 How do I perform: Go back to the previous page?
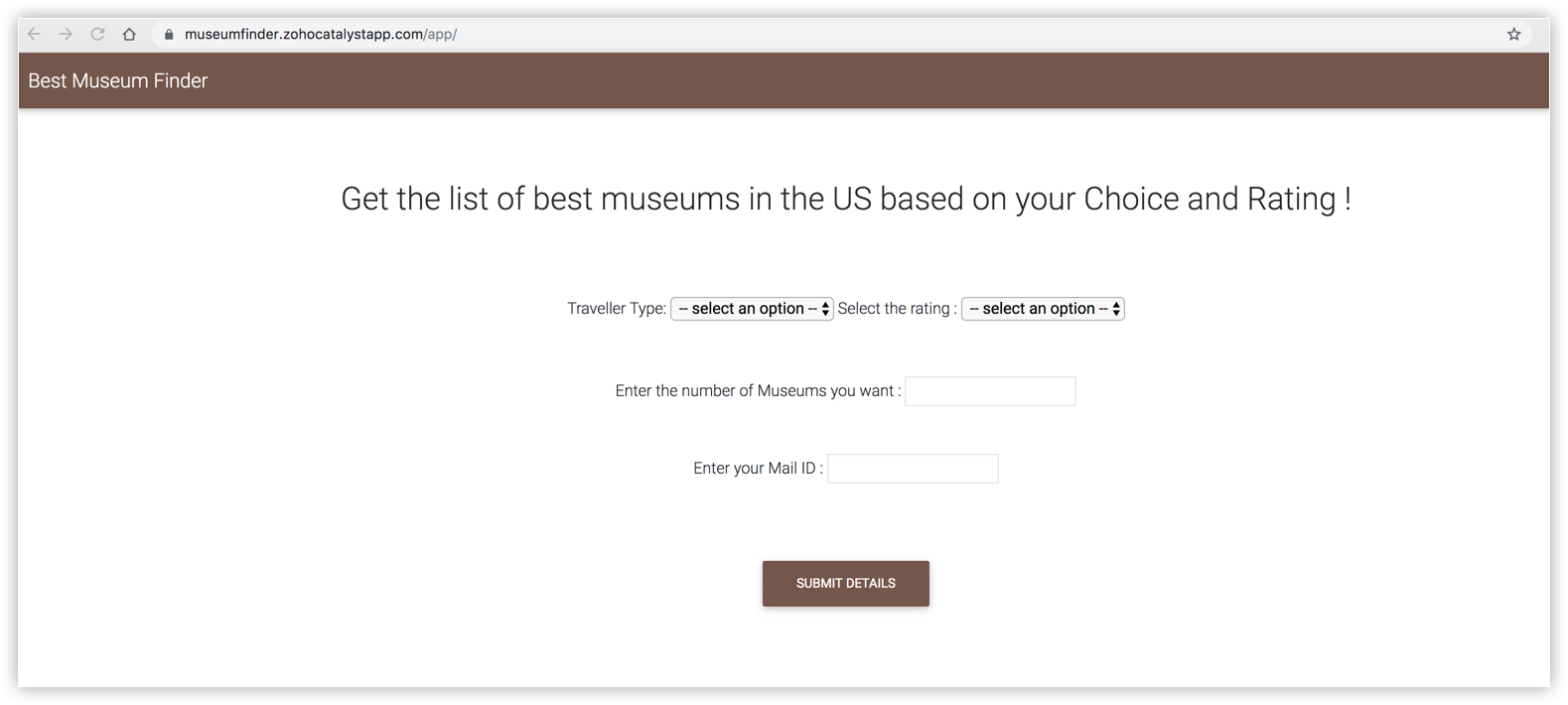click(x=35, y=34)
